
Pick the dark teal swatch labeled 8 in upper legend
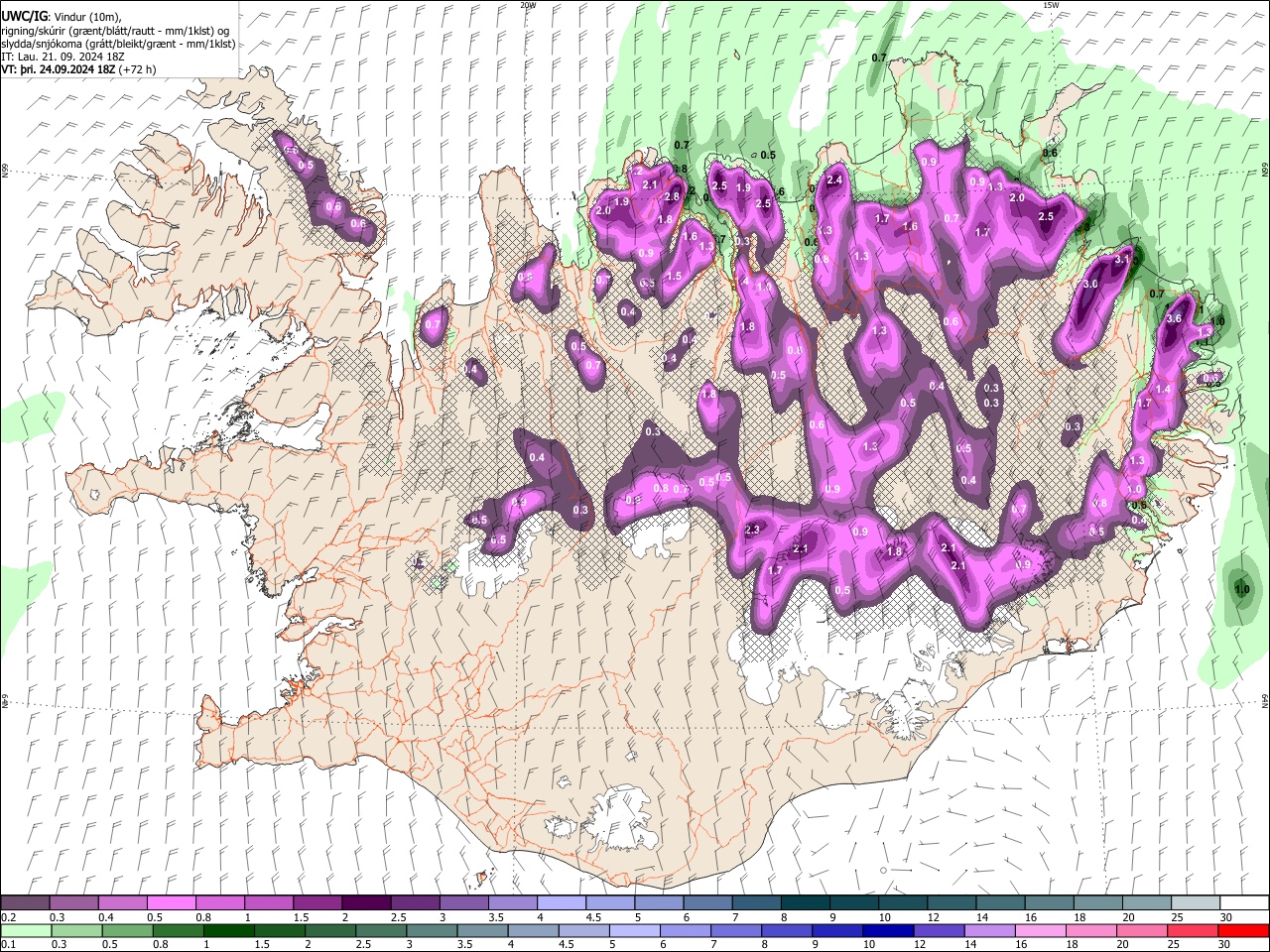pyautogui.click(x=806, y=903)
